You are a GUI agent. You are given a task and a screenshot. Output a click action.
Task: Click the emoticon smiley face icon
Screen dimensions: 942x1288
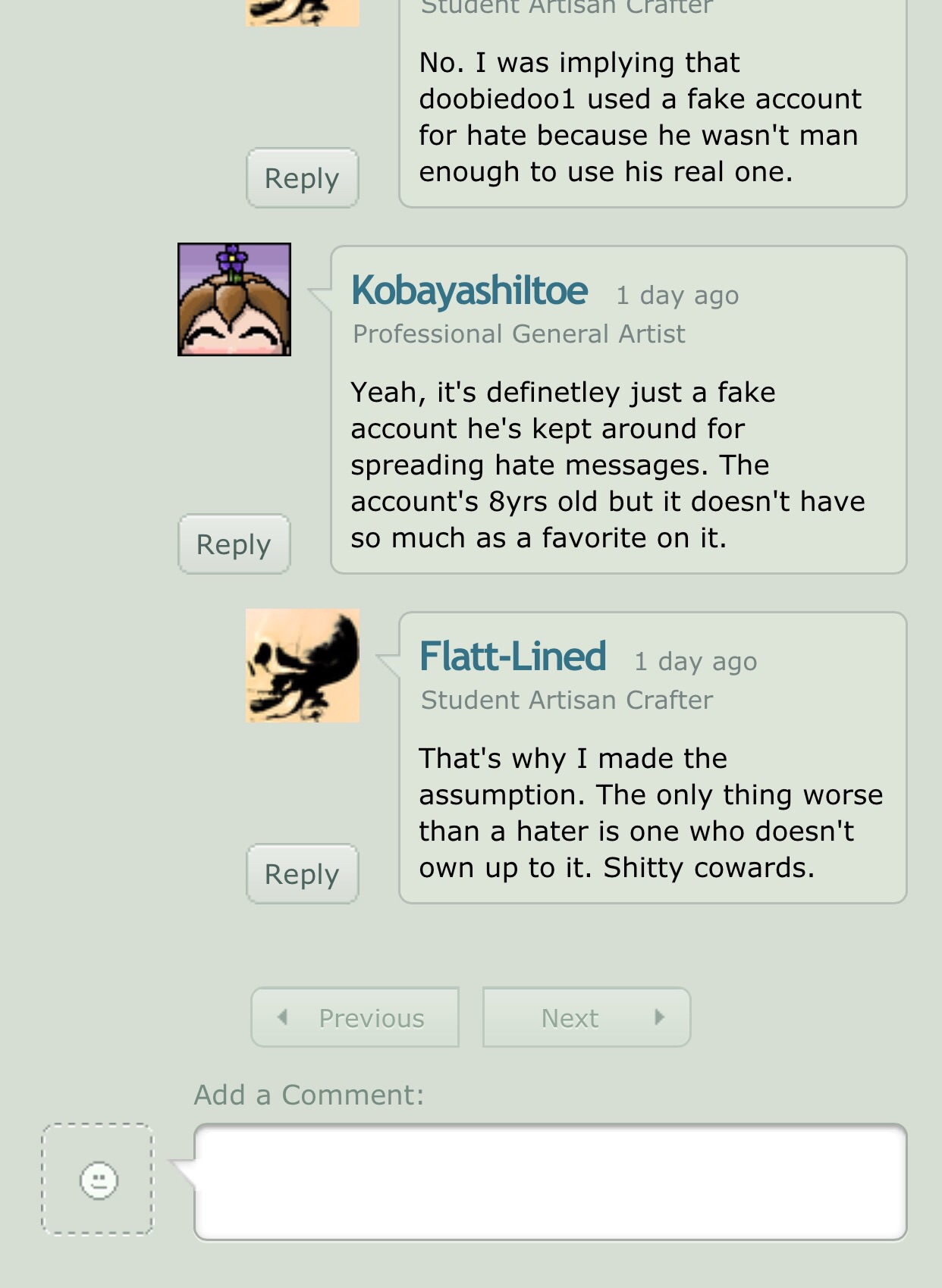point(99,1180)
